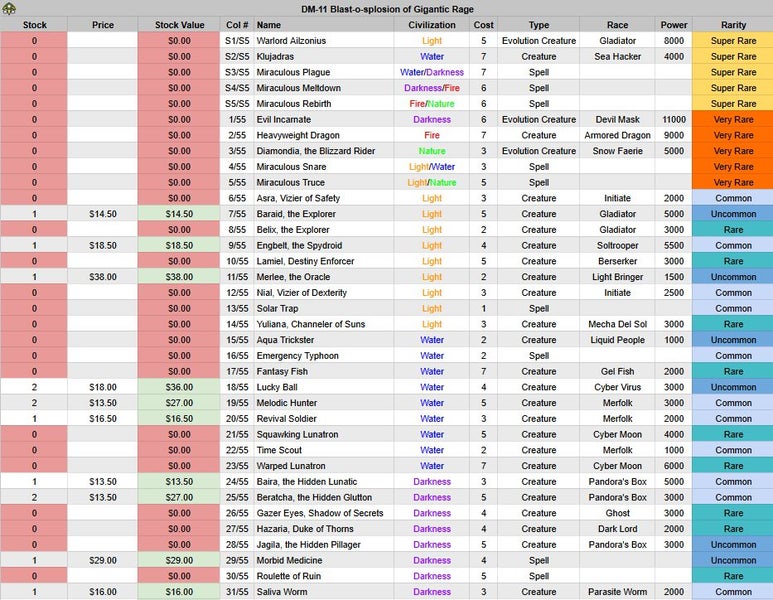Select the Solar Trap name cell
This screenshot has width=773, height=600.
pyautogui.click(x=324, y=308)
